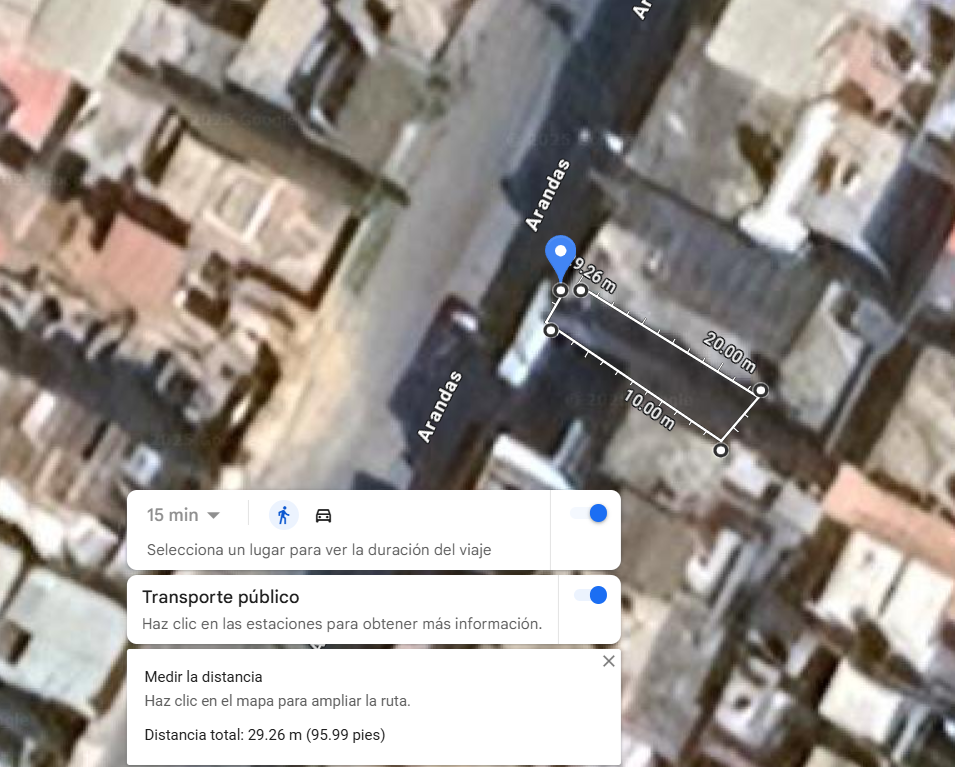
Task: Click the 20.00 m distance label
Action: (x=730, y=352)
